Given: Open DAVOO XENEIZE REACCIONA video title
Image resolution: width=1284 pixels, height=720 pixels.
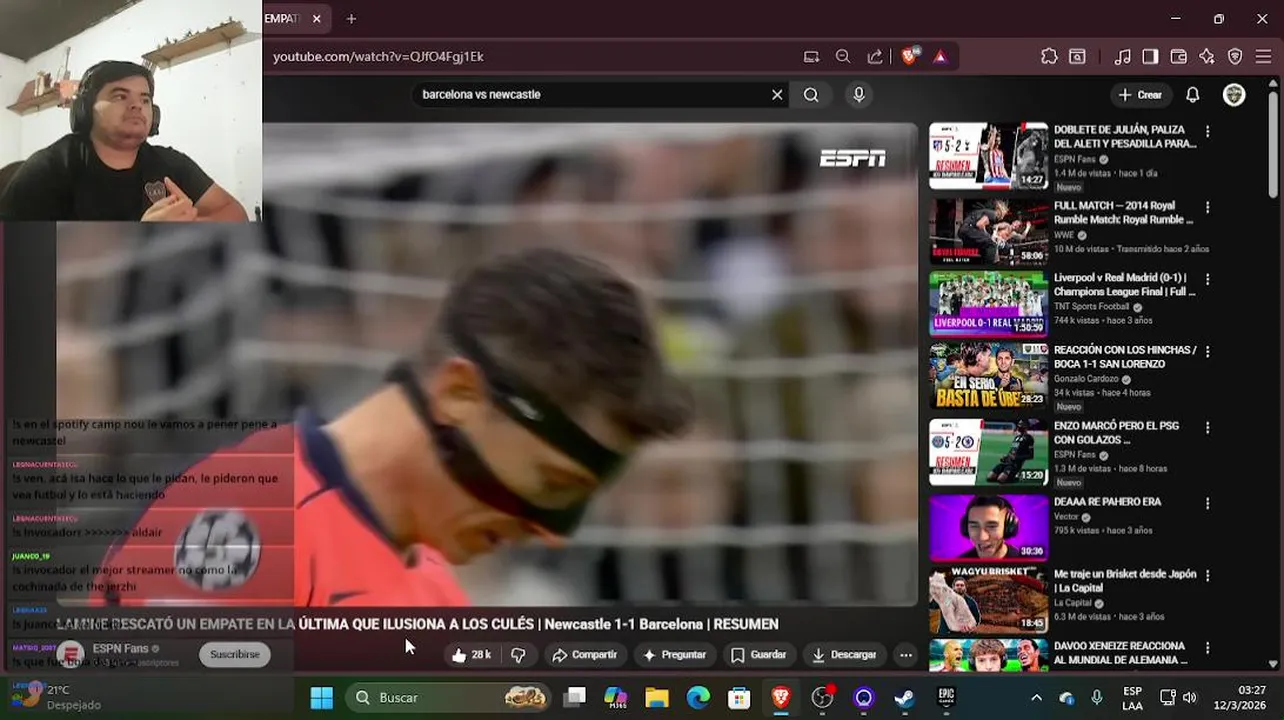Looking at the screenshot, I should click(1121, 653).
